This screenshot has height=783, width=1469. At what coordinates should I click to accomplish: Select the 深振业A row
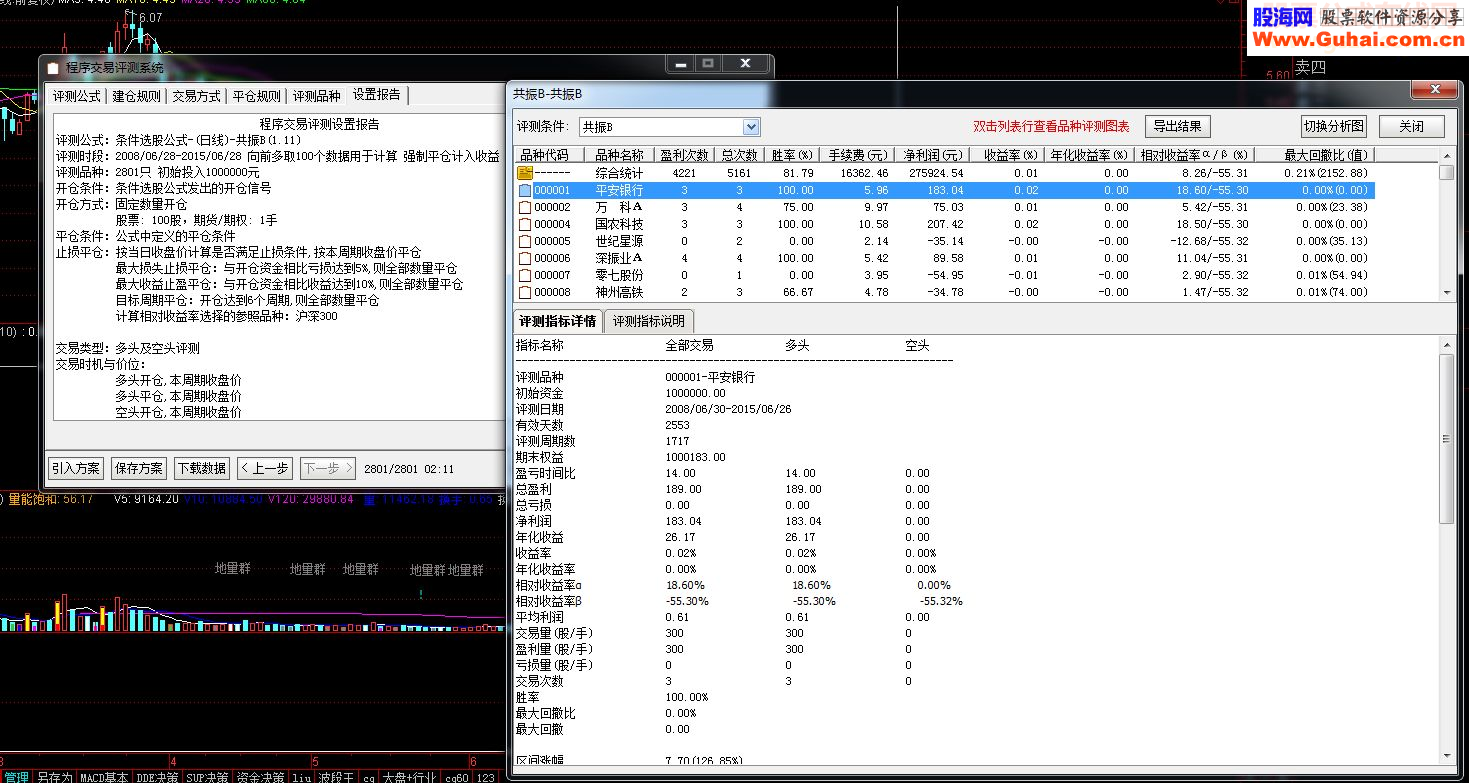pos(945,258)
